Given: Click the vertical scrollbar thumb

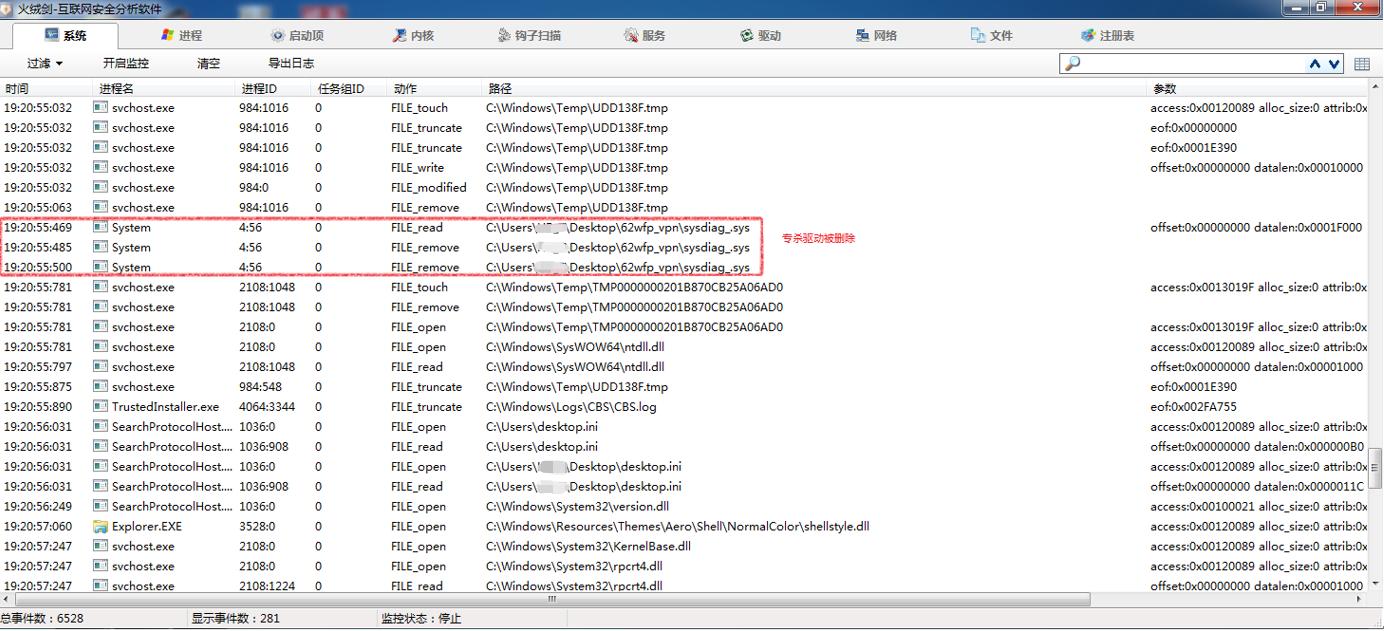Looking at the screenshot, I should pyautogui.click(x=1375, y=466).
